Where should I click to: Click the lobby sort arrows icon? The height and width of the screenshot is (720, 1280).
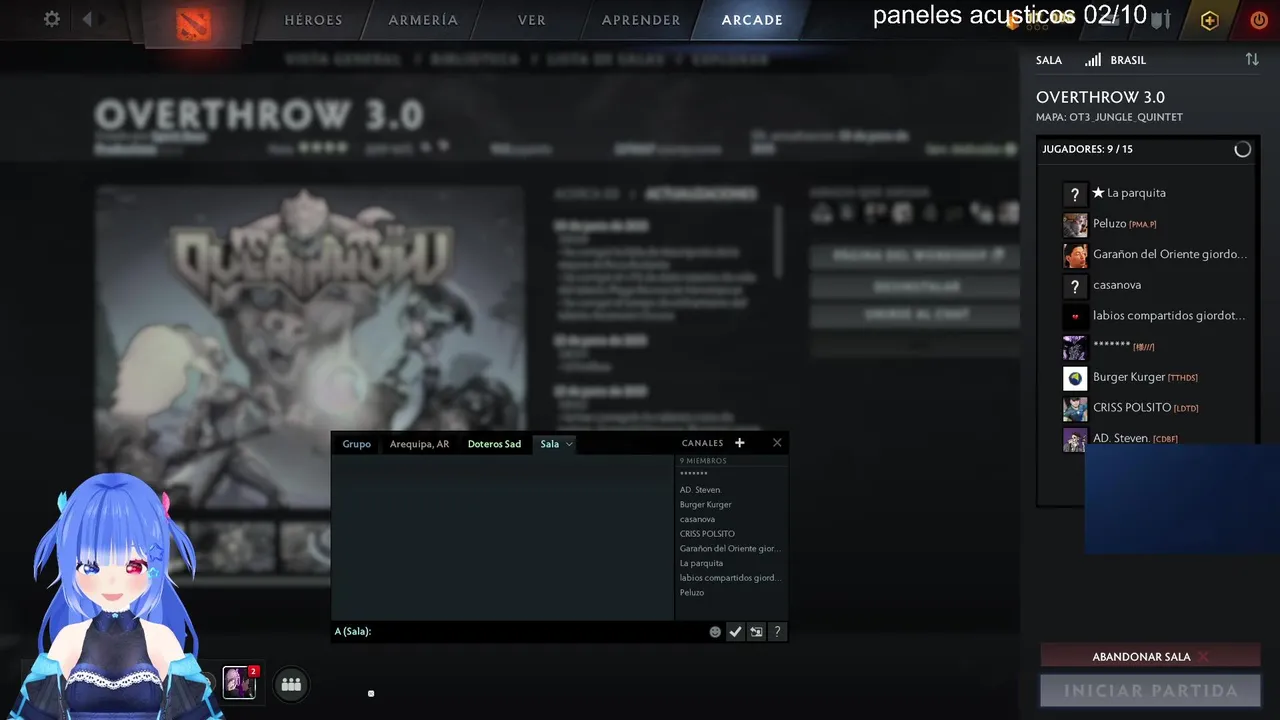point(1252,60)
